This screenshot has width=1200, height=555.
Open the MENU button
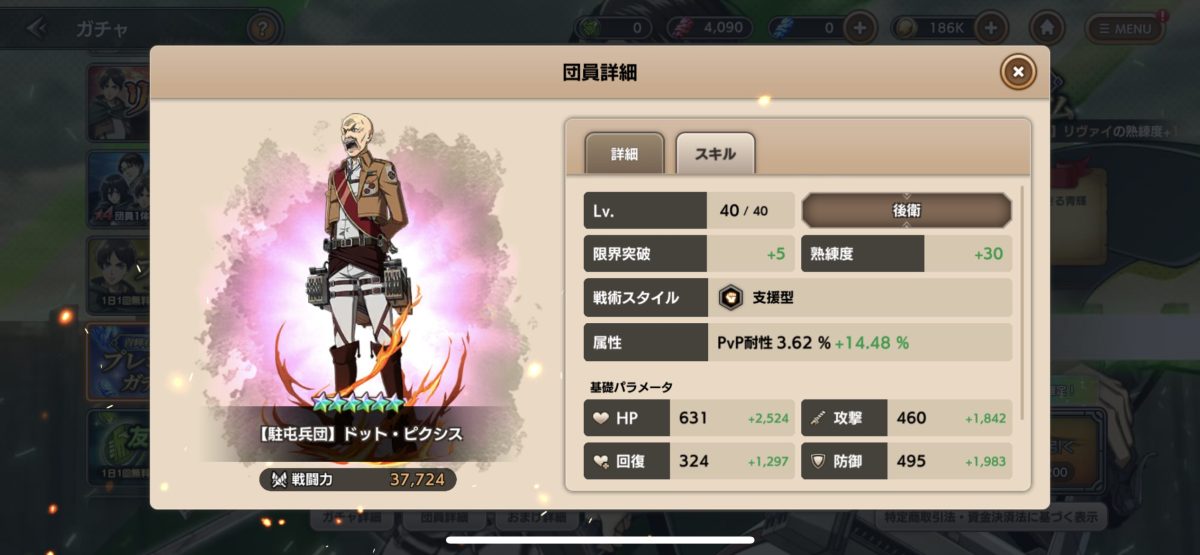pos(1125,28)
